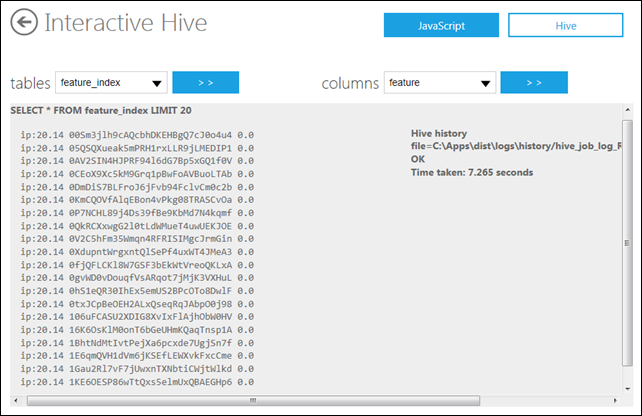Open the columns dropdown showing feature
Image resolution: width=642 pixels, height=416 pixels.
pos(440,83)
